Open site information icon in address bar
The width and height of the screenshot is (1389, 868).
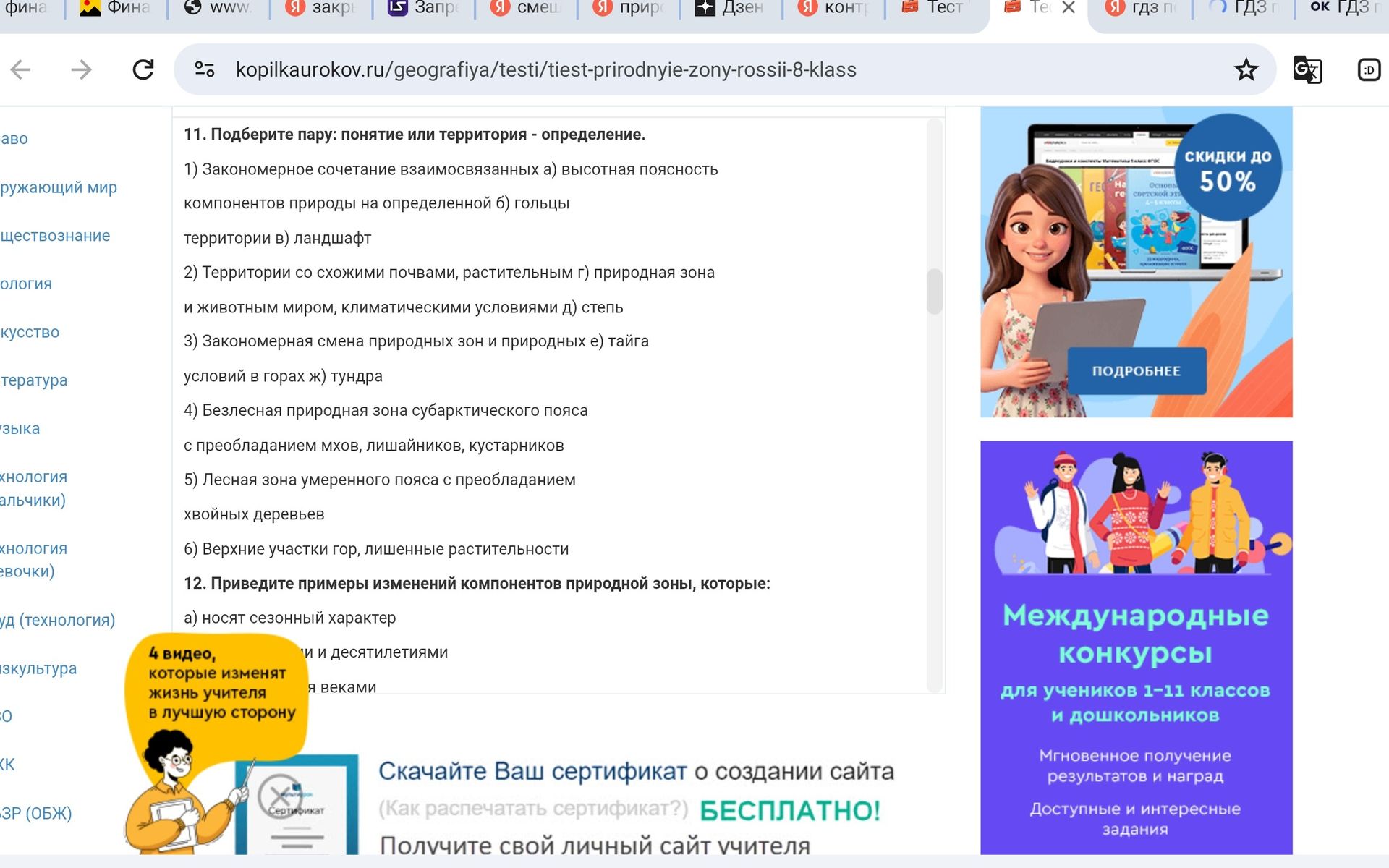(205, 69)
